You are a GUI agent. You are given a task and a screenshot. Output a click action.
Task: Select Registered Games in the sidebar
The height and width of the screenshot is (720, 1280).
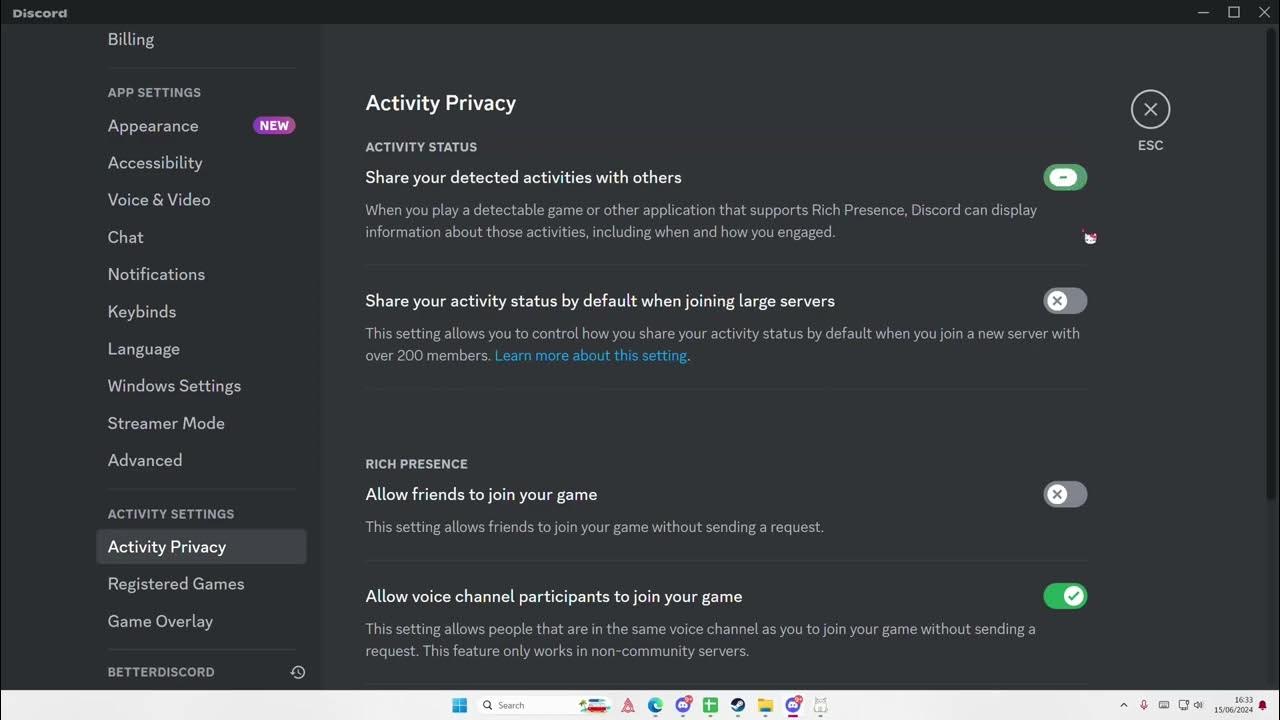coord(176,584)
